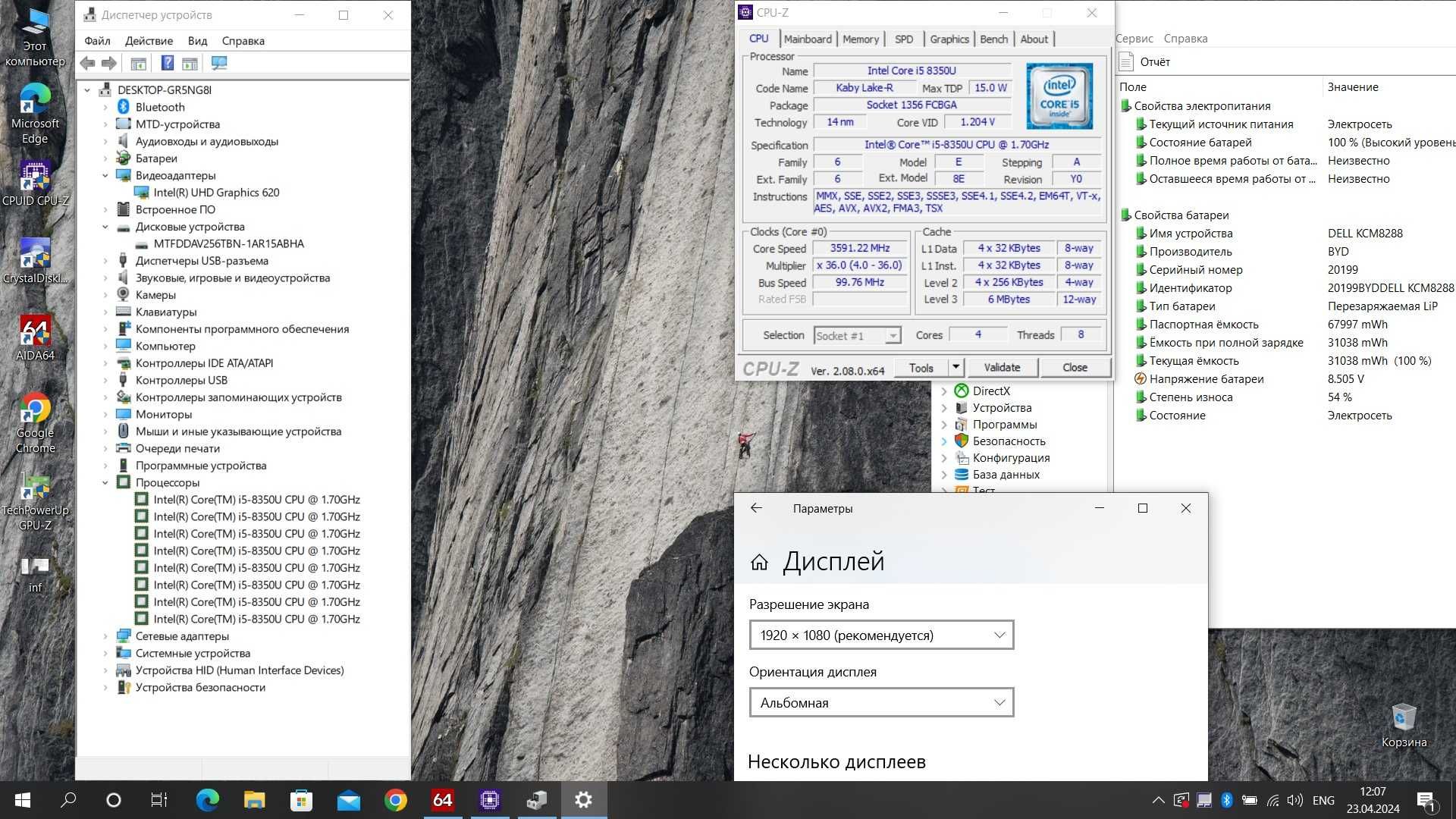
Task: Select MTFDDAV256TBN-1AR15ABHA disk device
Action: [x=228, y=244]
